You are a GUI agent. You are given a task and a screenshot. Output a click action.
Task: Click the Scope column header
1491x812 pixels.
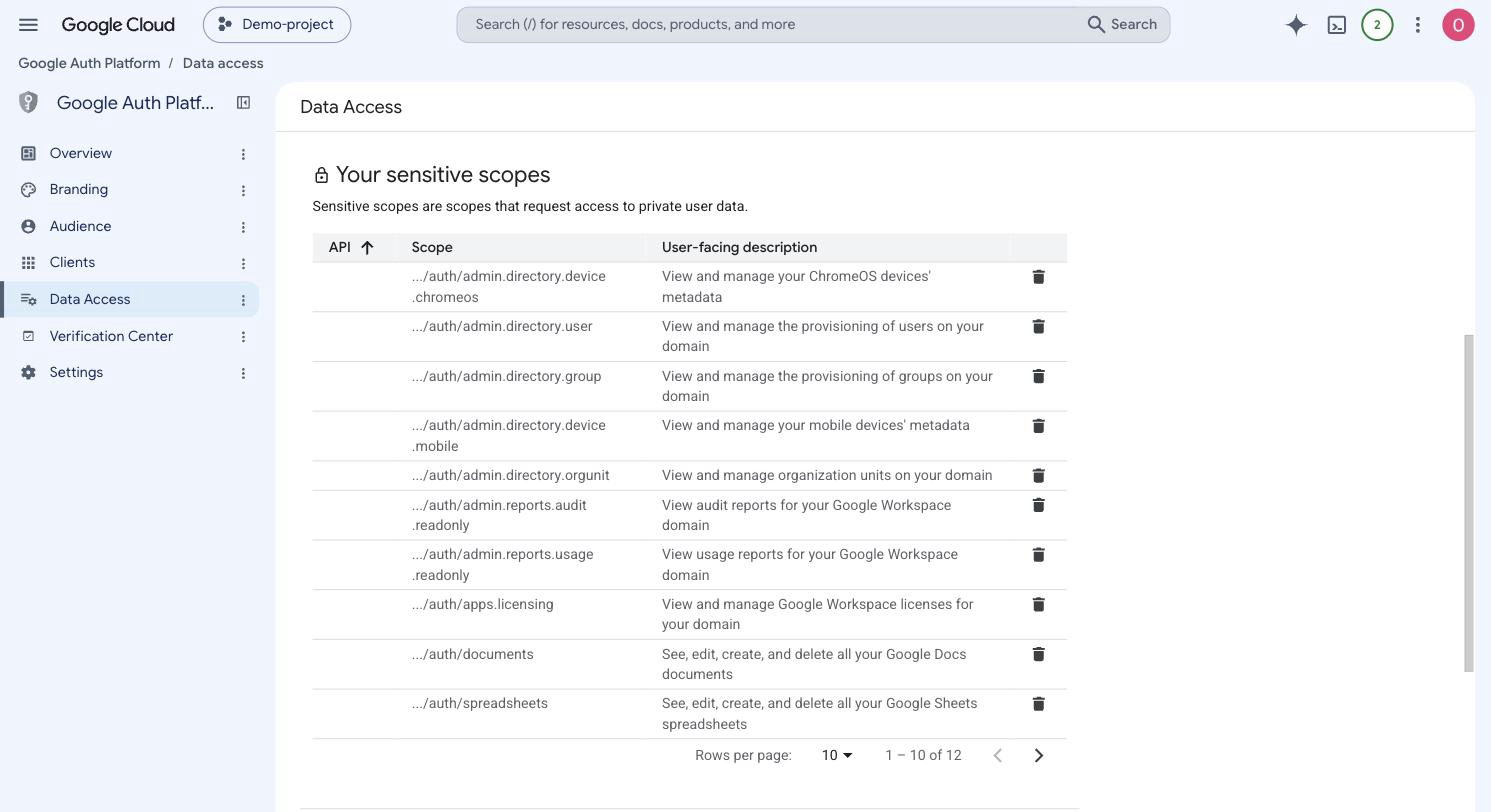click(x=432, y=247)
